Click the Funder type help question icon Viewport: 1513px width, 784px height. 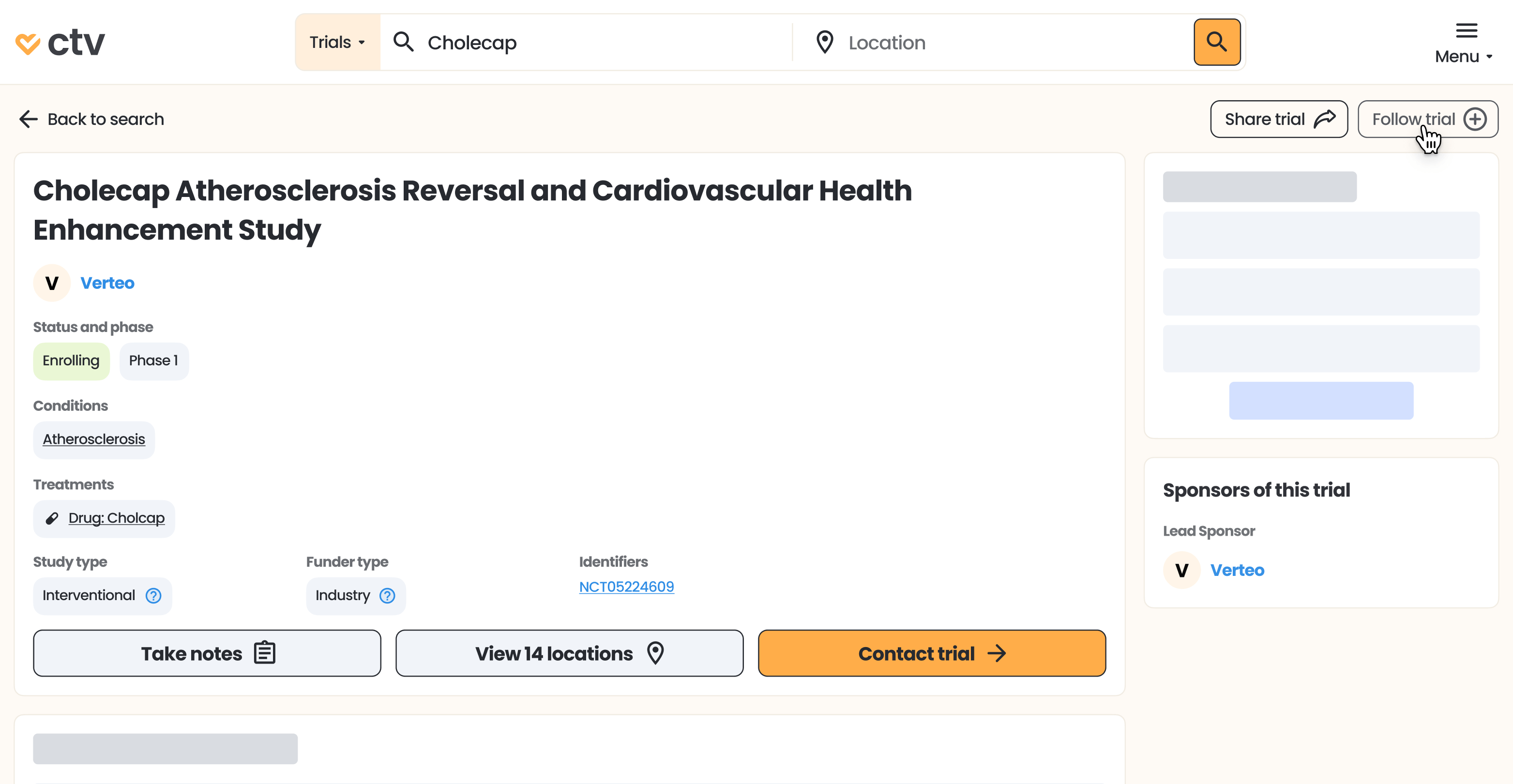387,595
